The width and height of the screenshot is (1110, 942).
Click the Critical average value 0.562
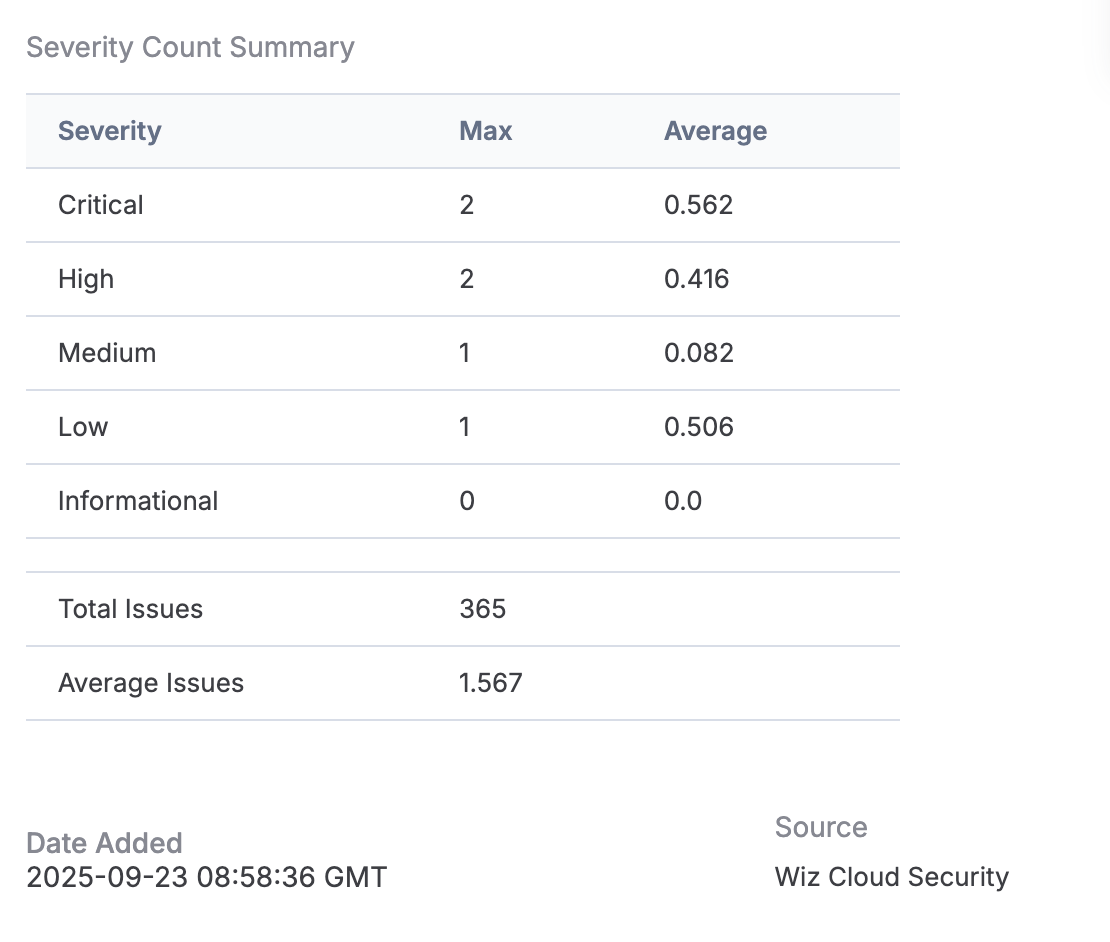pyautogui.click(x=698, y=205)
